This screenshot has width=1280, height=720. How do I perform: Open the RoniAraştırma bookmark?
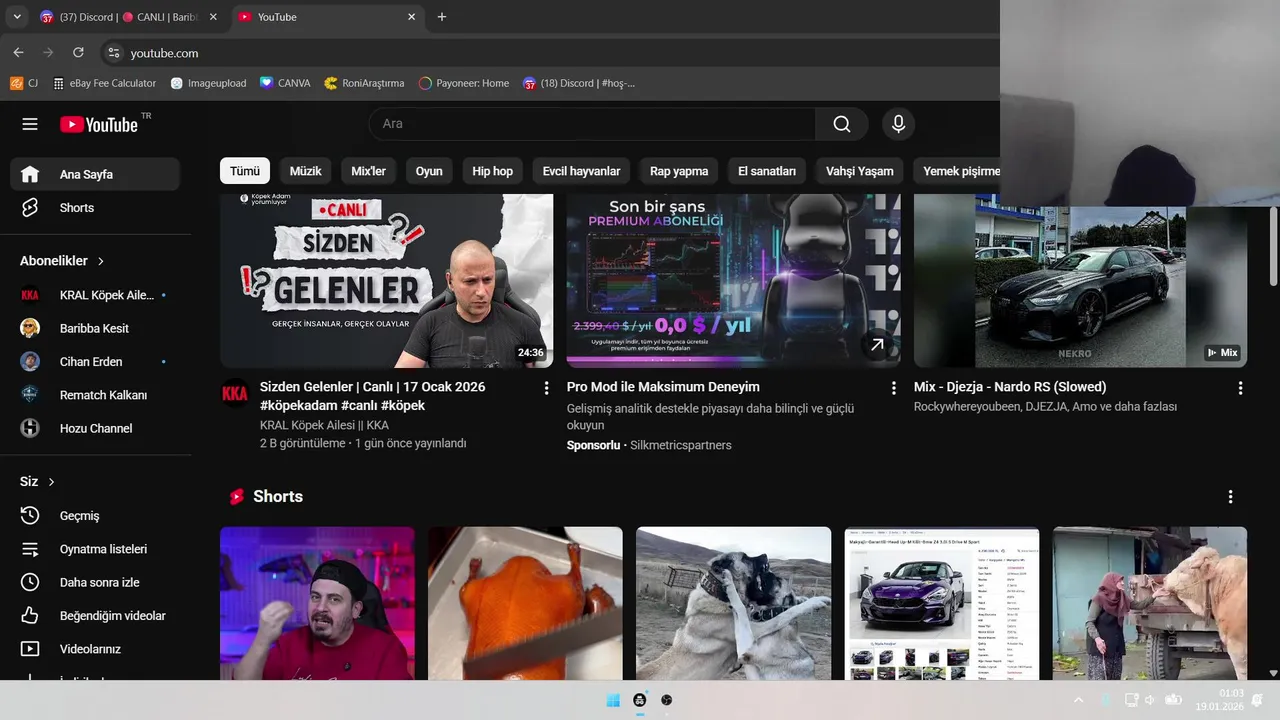pyautogui.click(x=364, y=83)
